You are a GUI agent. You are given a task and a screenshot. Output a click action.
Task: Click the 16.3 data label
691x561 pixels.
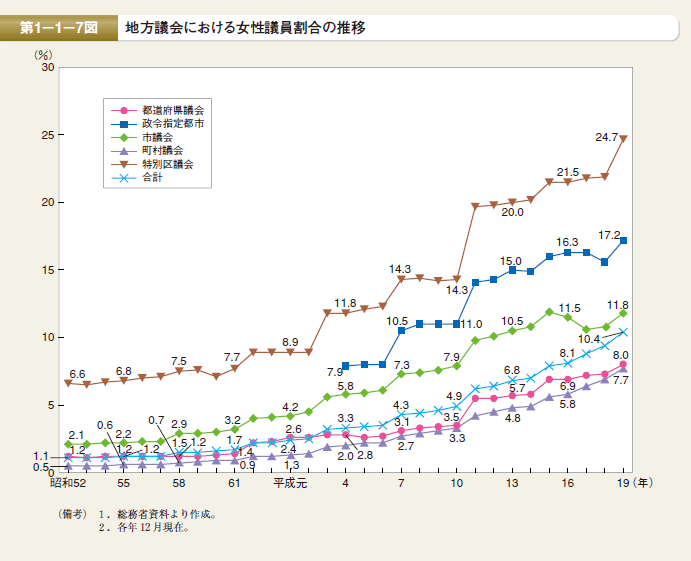pos(567,242)
